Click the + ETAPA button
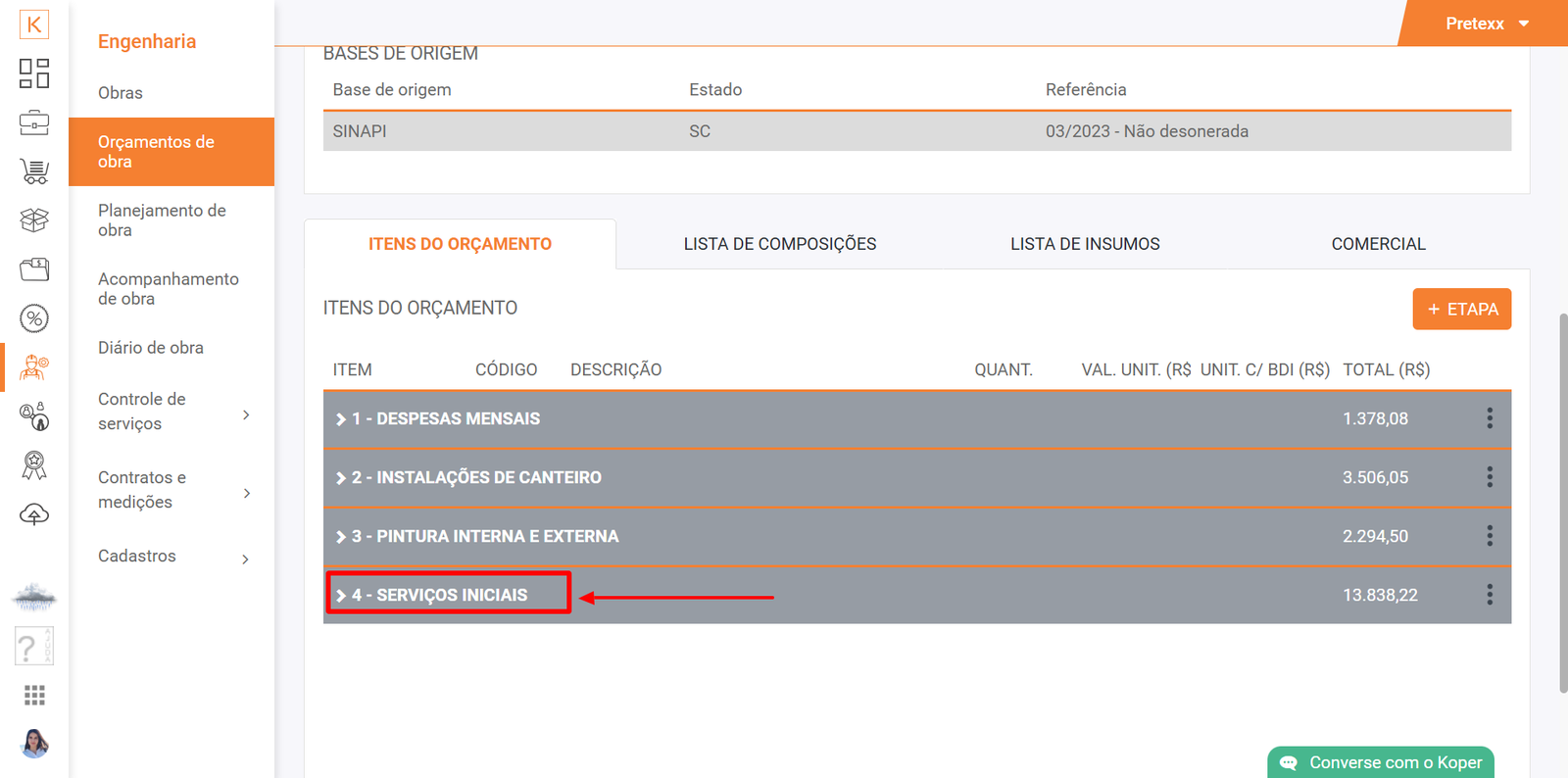 click(1461, 309)
